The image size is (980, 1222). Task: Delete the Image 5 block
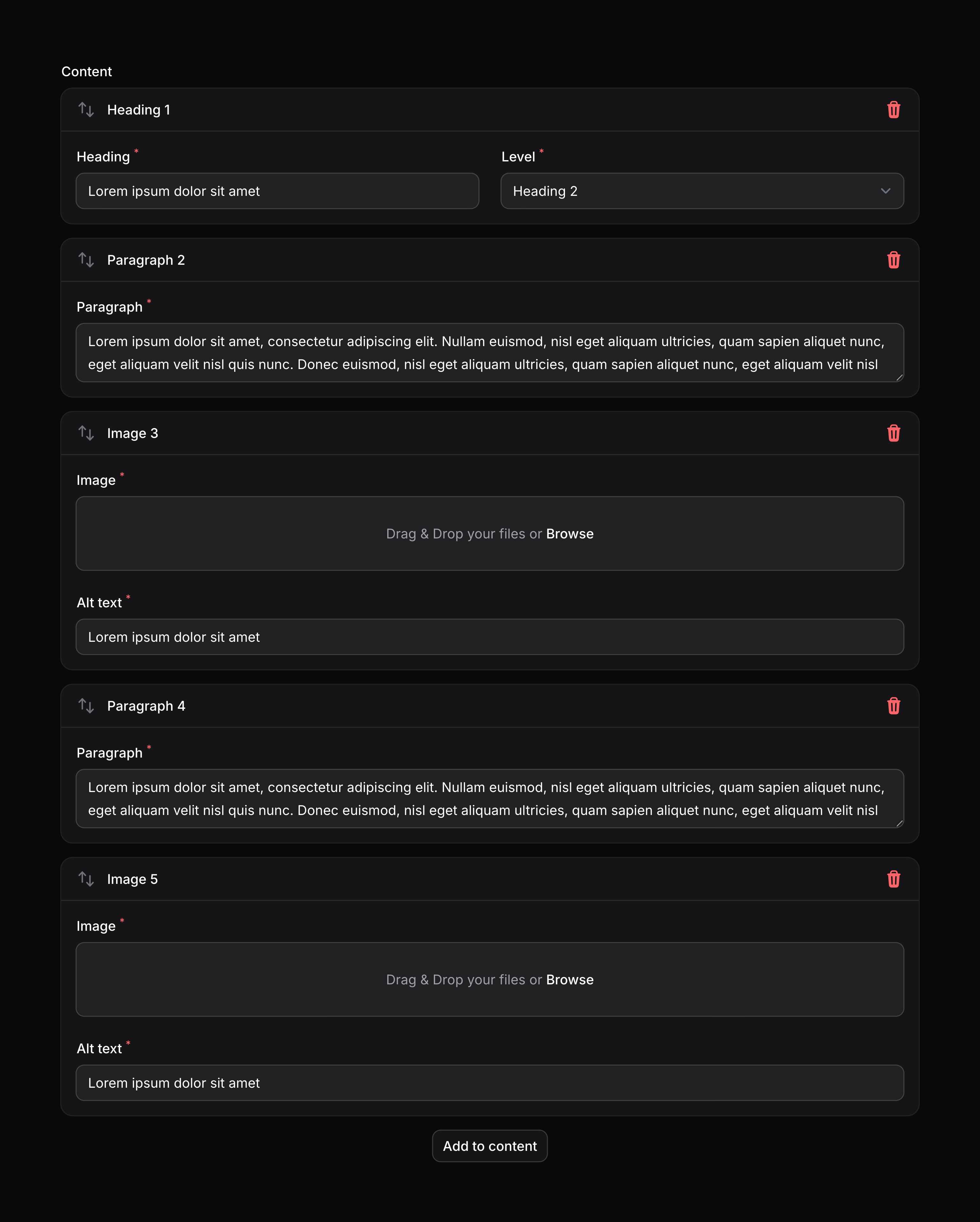pyautogui.click(x=893, y=879)
